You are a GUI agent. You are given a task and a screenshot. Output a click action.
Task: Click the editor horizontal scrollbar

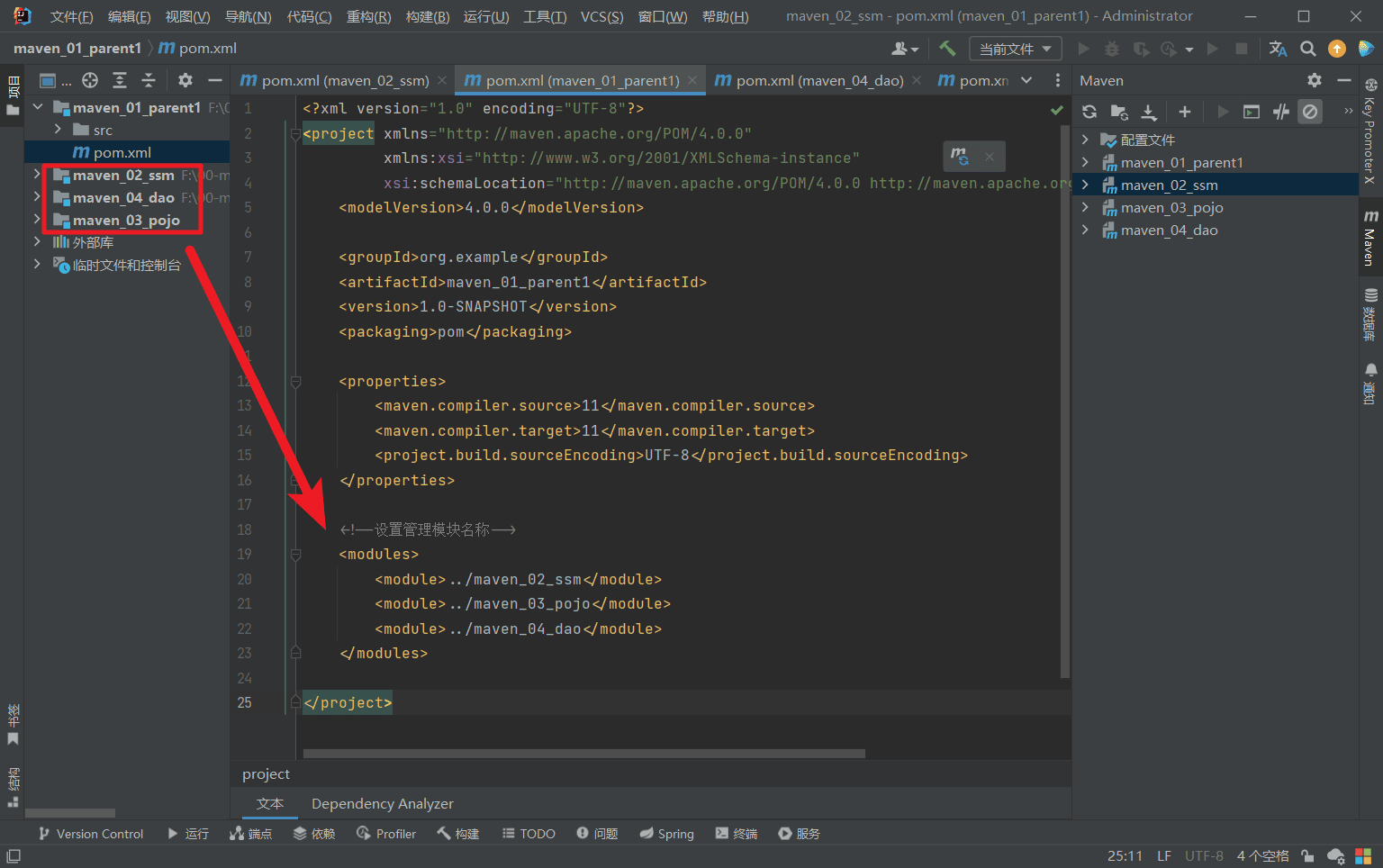583,754
